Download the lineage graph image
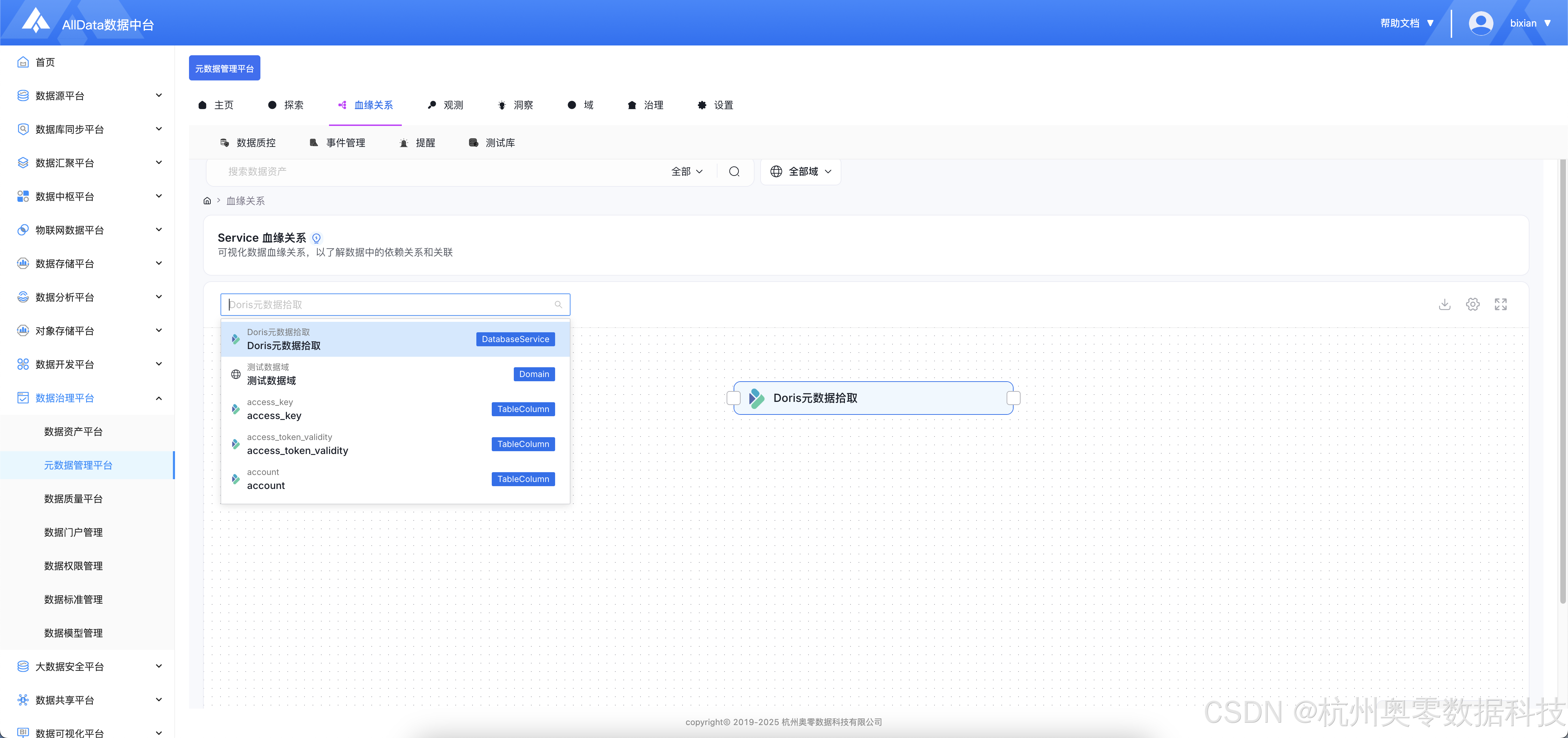The image size is (1568, 738). point(1444,304)
